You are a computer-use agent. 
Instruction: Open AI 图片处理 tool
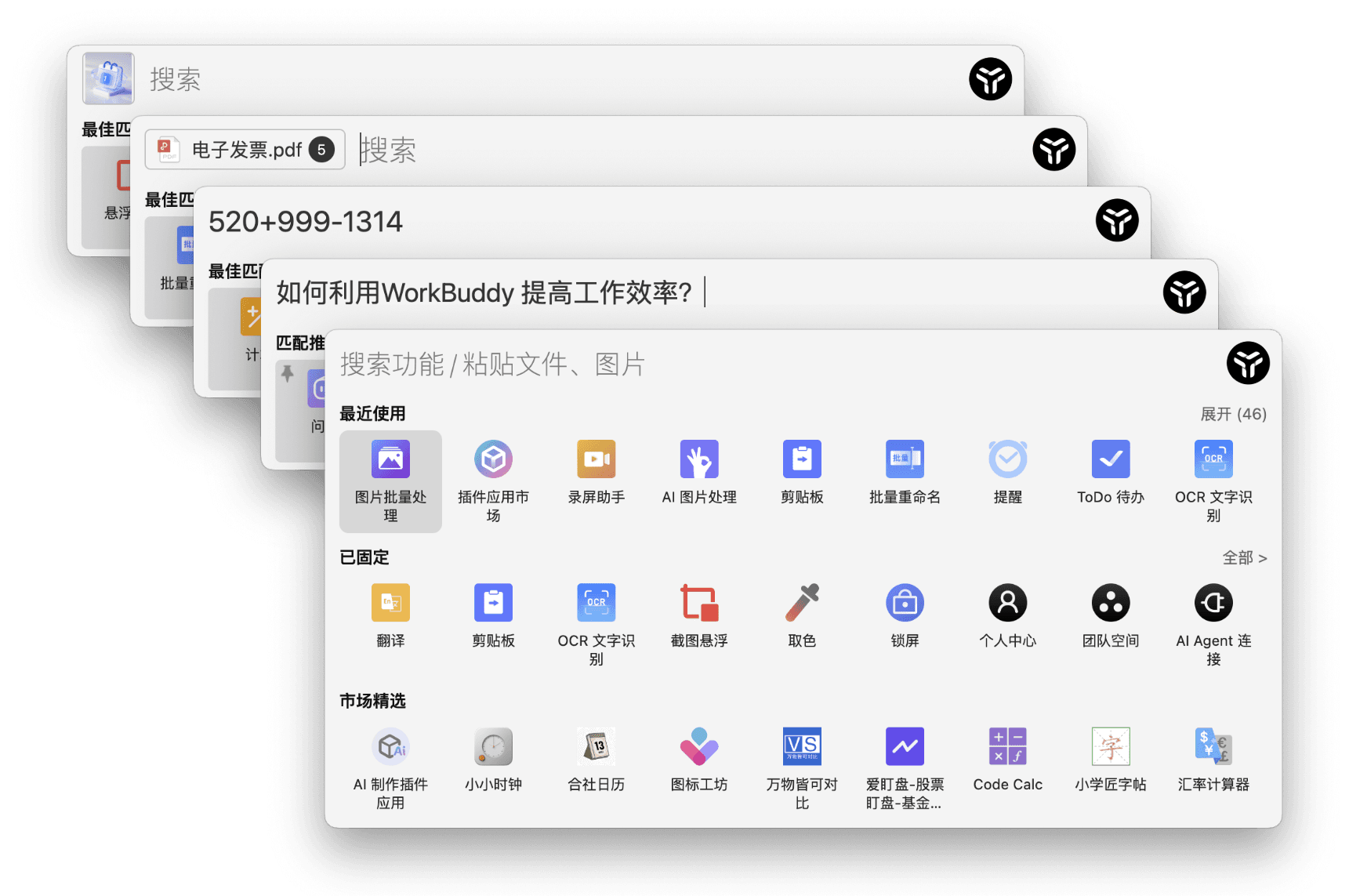click(x=699, y=472)
